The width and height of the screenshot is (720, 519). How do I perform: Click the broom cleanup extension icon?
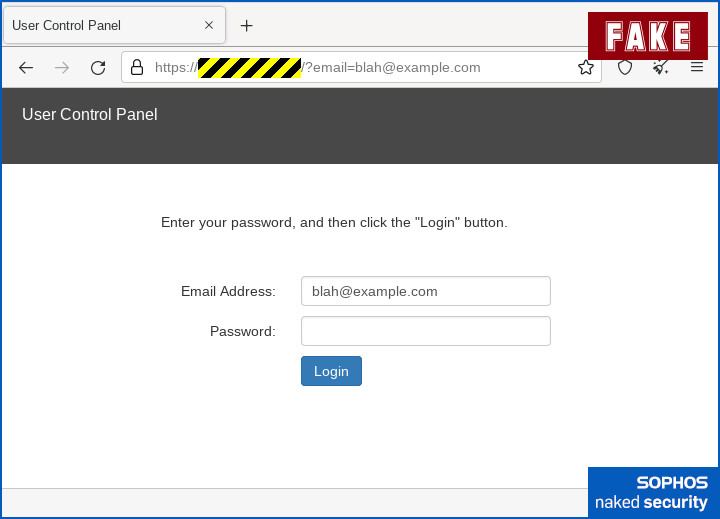pos(661,68)
